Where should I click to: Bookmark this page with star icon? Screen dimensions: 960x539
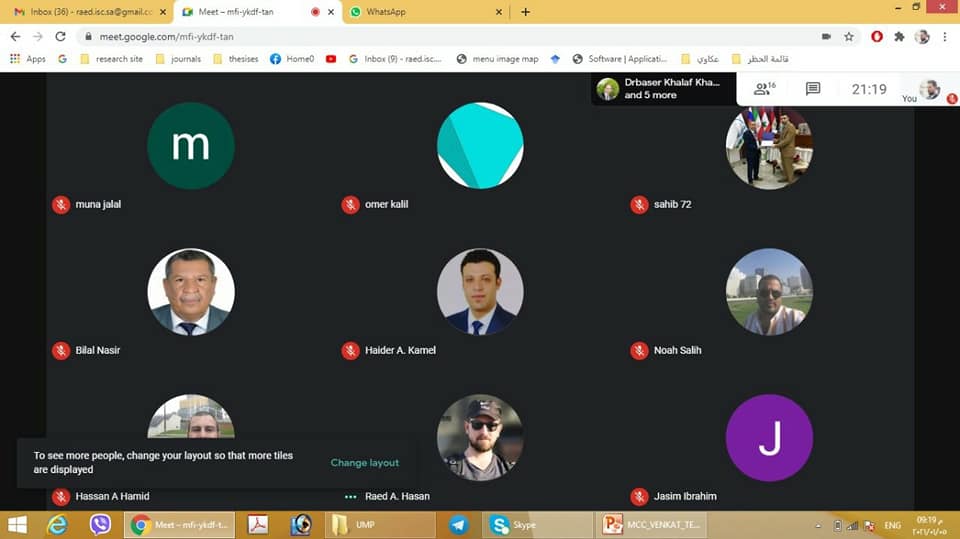(849, 36)
